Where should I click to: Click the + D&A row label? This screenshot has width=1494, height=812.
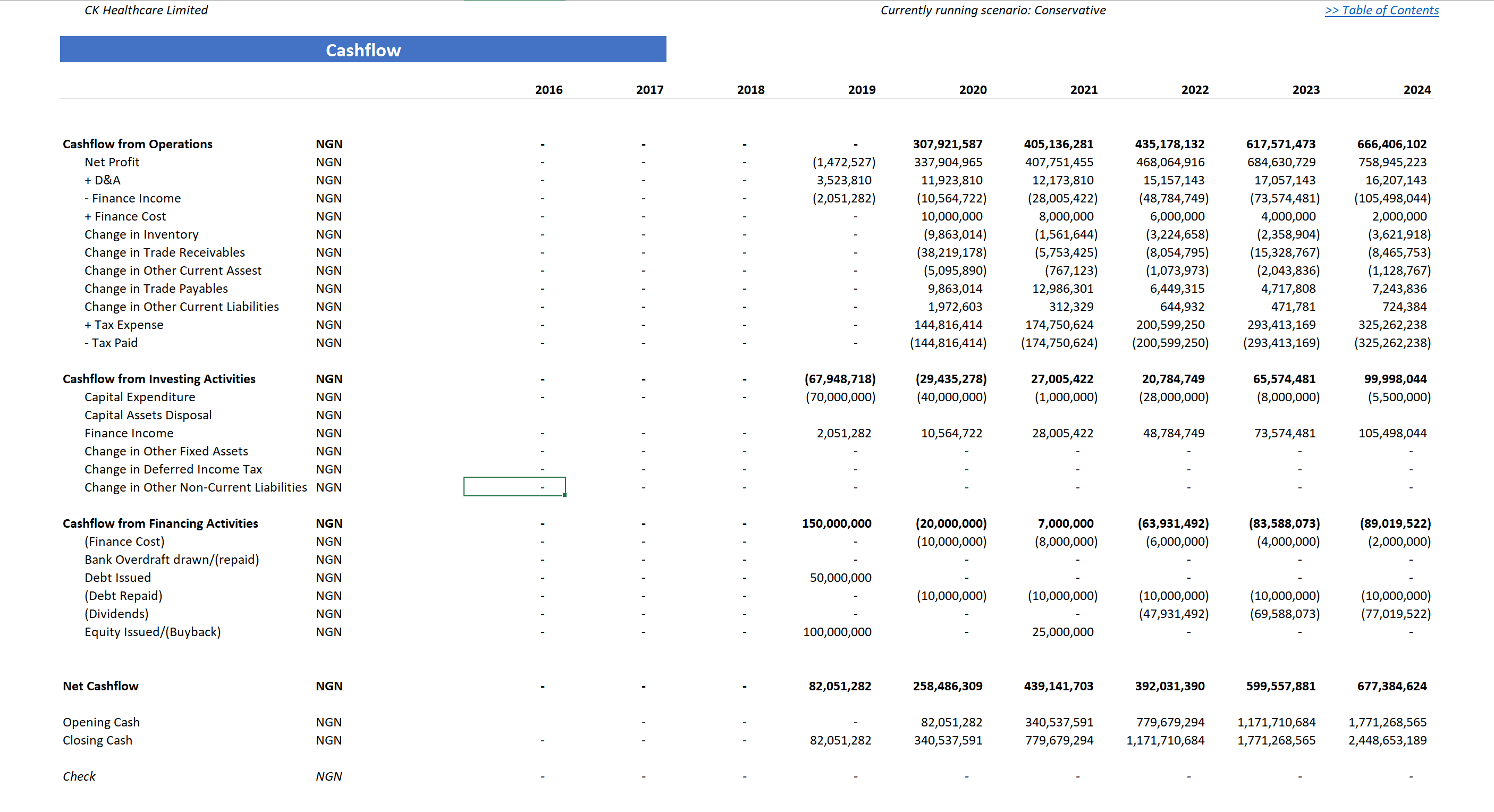pyautogui.click(x=103, y=180)
